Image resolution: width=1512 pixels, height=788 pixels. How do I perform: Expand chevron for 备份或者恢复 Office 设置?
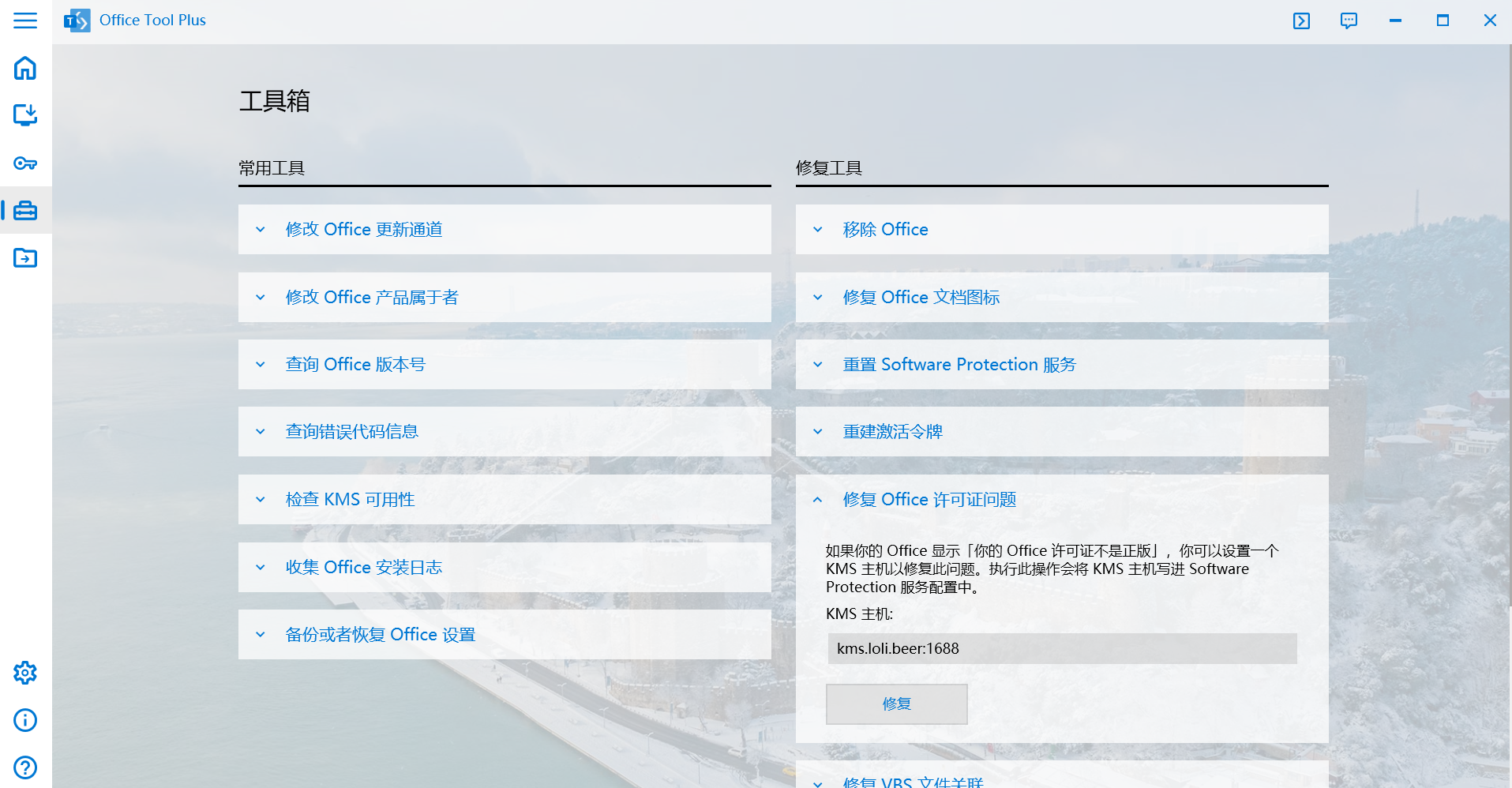[261, 635]
